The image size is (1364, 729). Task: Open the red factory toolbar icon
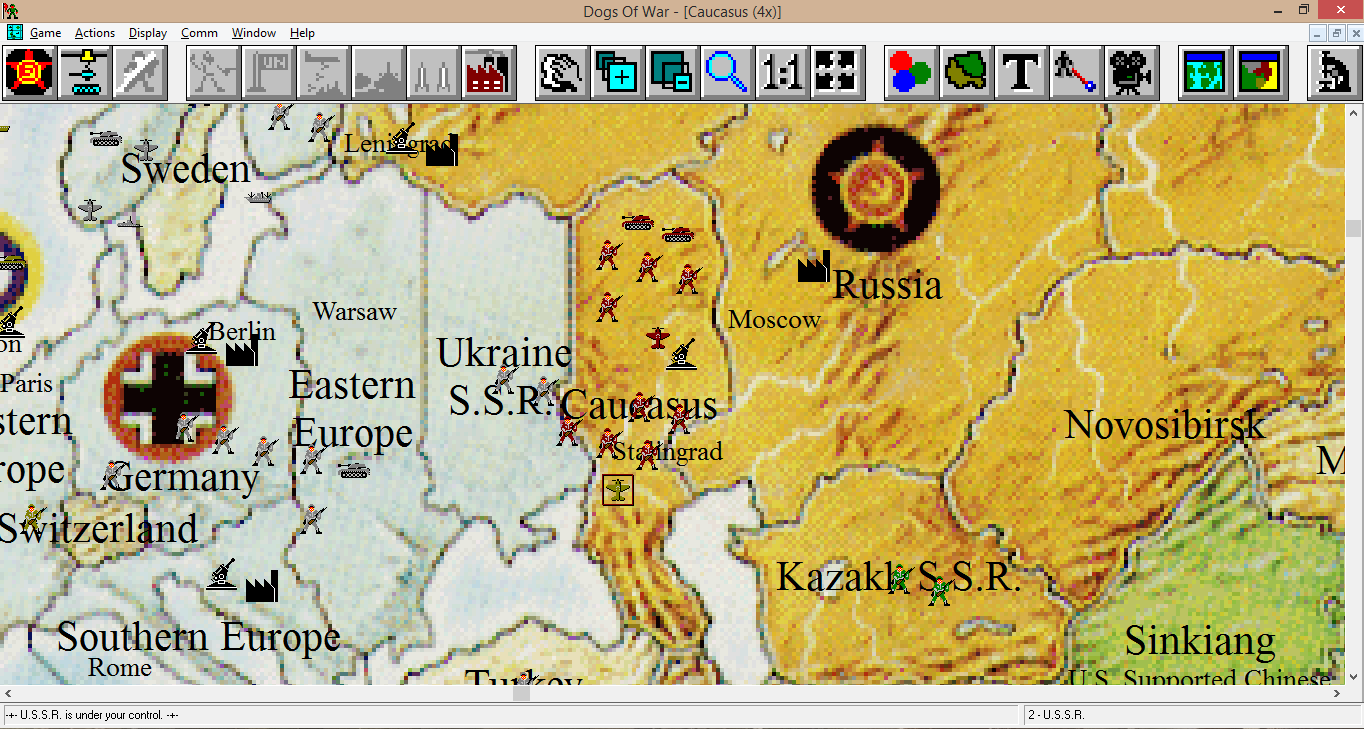tap(489, 72)
